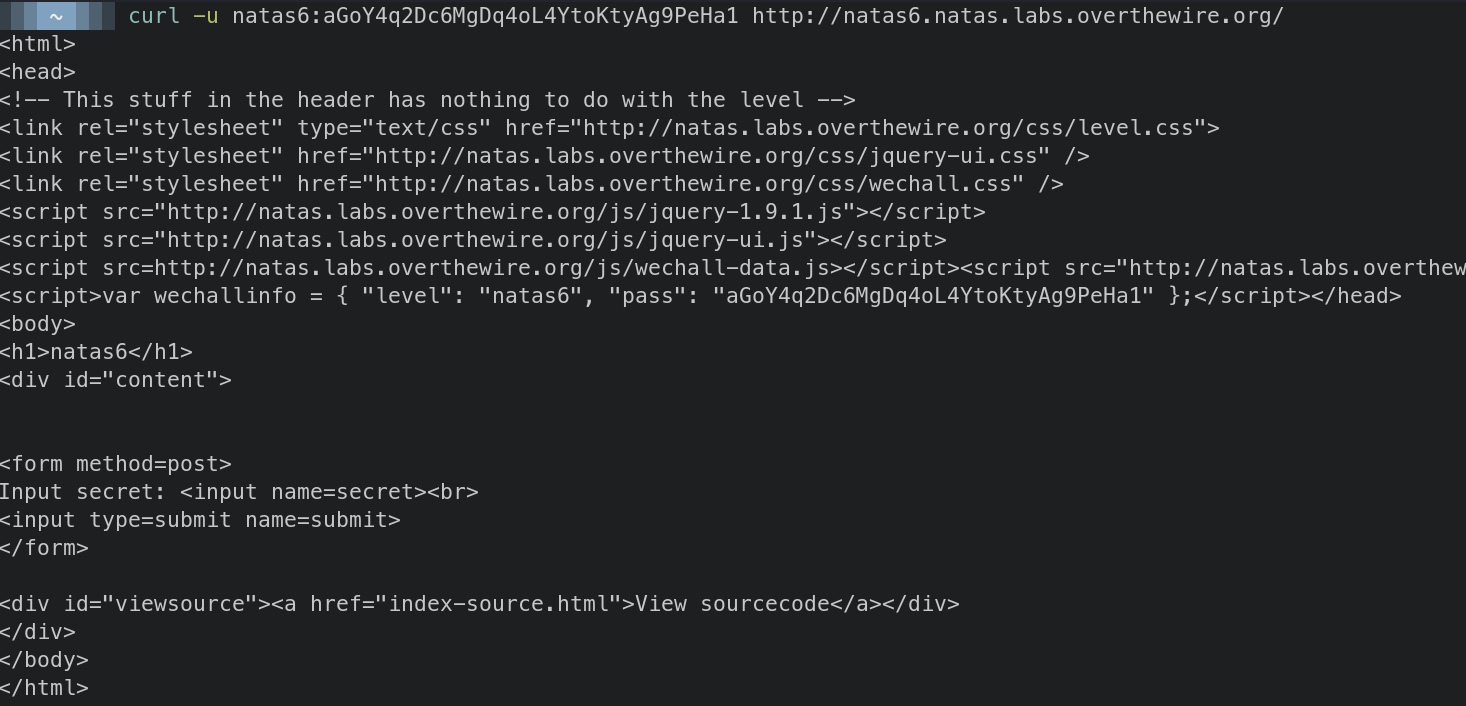Click the div id="content" line

(115, 380)
